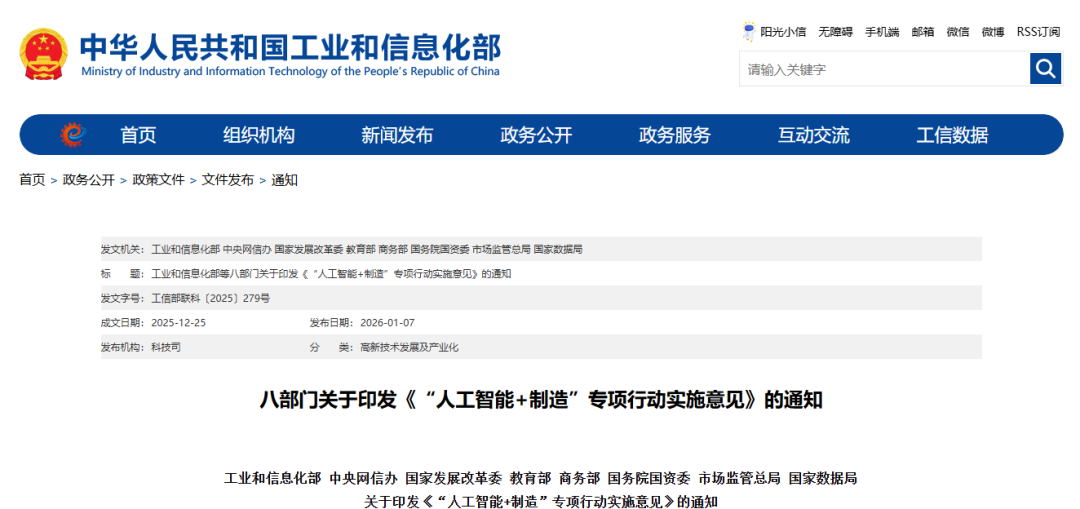
Task: Open the 首页 navigation tab
Action: pyautogui.click(x=138, y=135)
